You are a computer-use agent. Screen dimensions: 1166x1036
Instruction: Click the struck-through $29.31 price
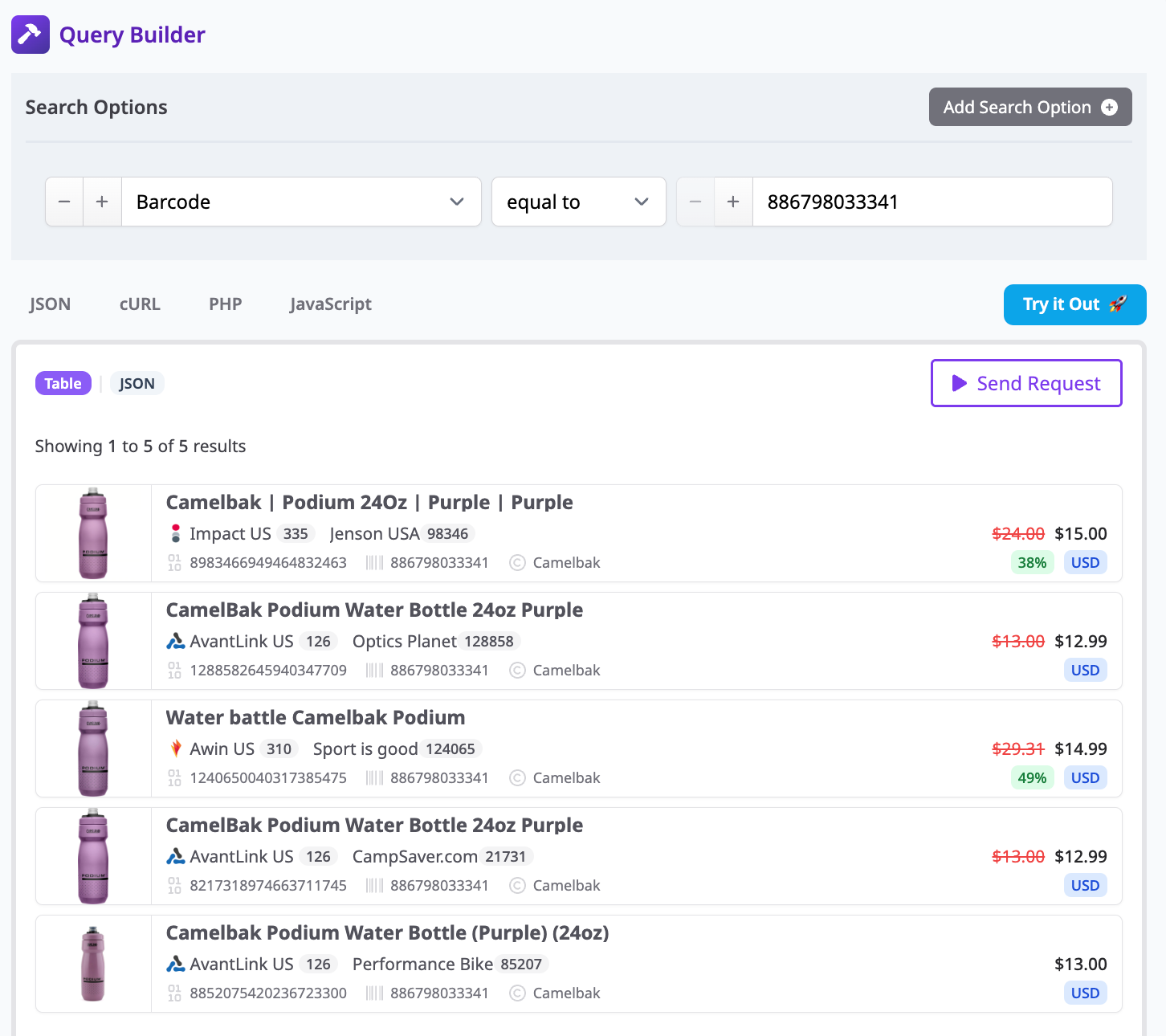point(1018,748)
